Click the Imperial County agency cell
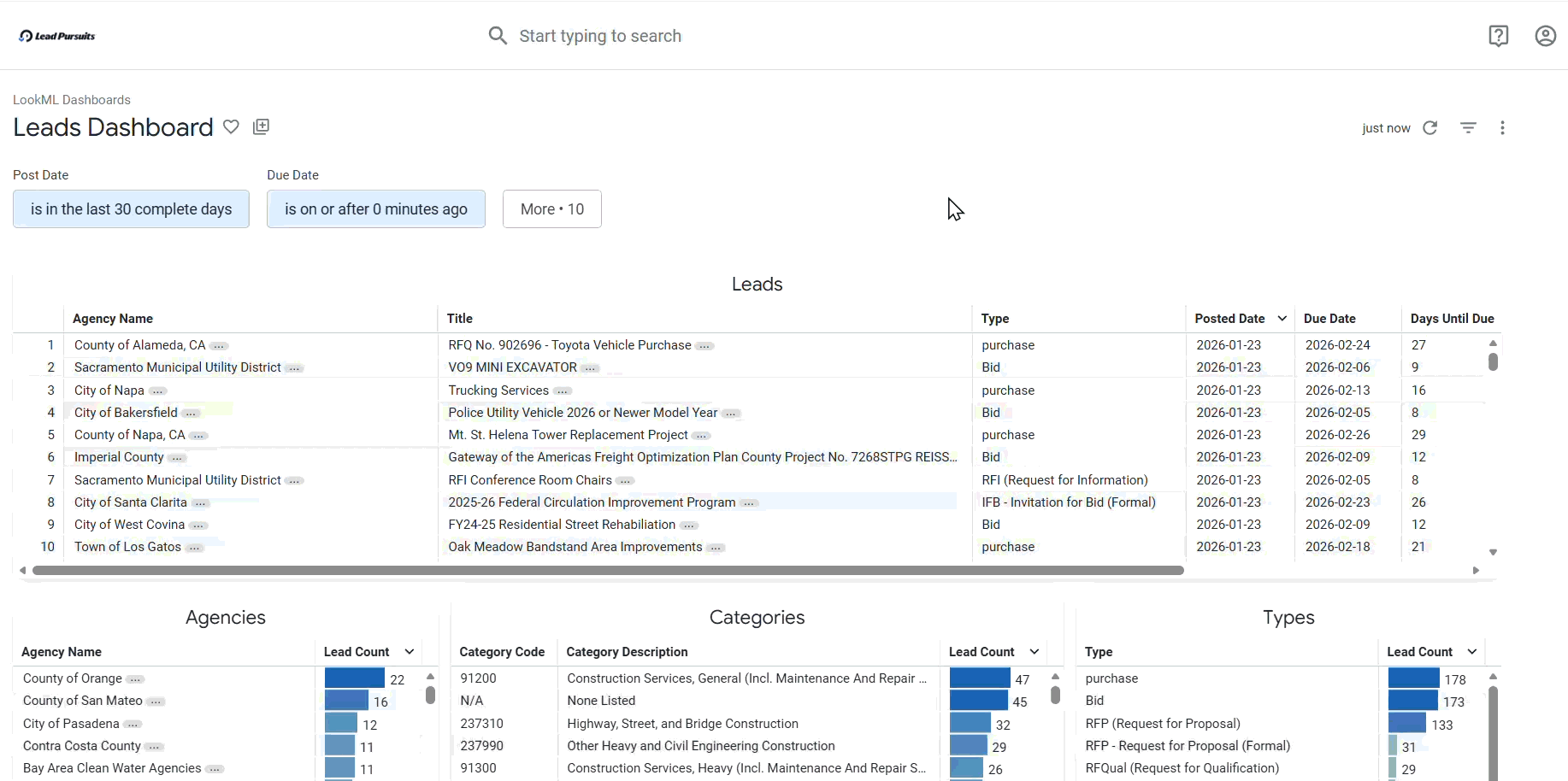The height and width of the screenshot is (781, 1568). [x=119, y=457]
